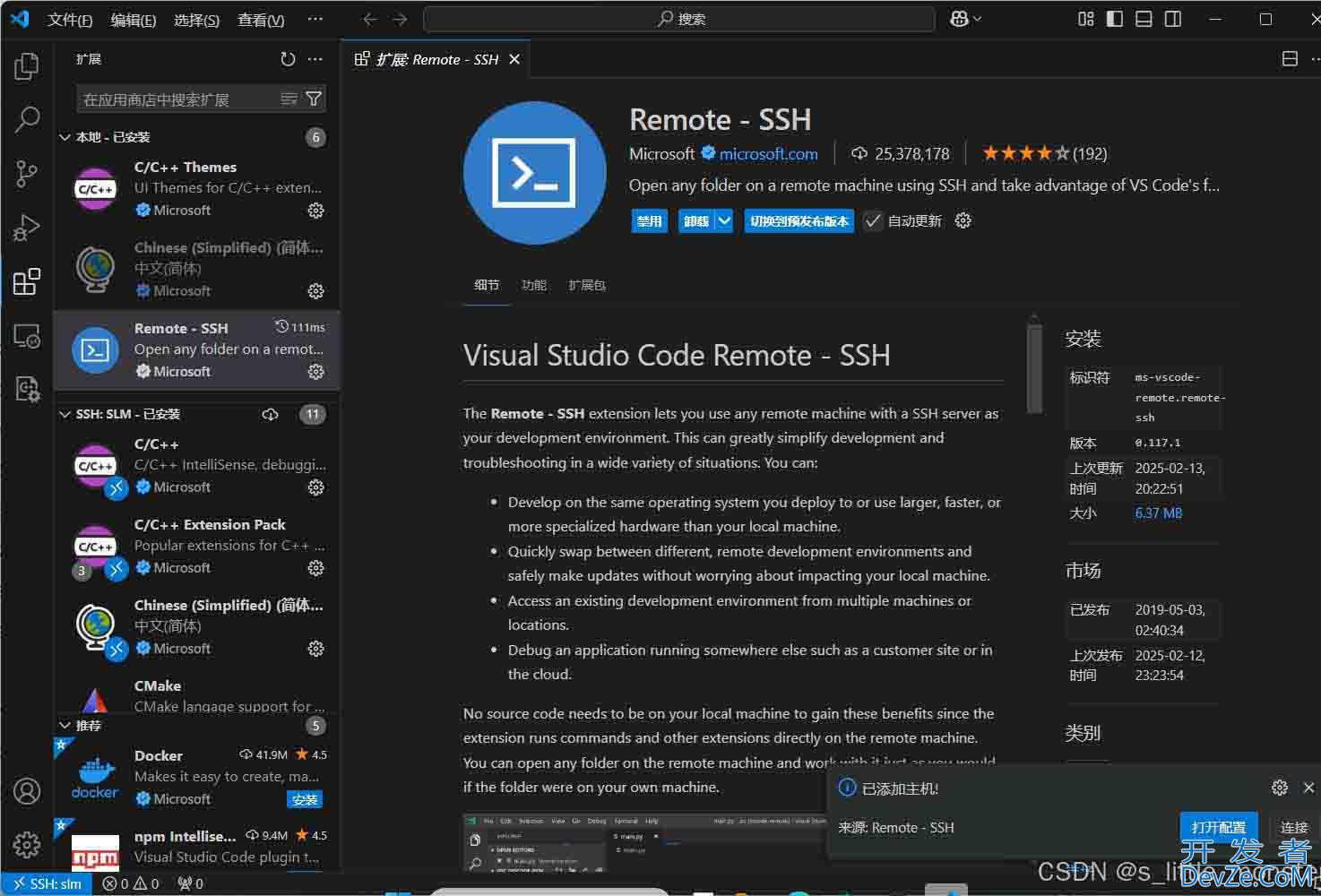This screenshot has height=896, width=1321.
Task: Open the File menu
Action: click(70, 20)
